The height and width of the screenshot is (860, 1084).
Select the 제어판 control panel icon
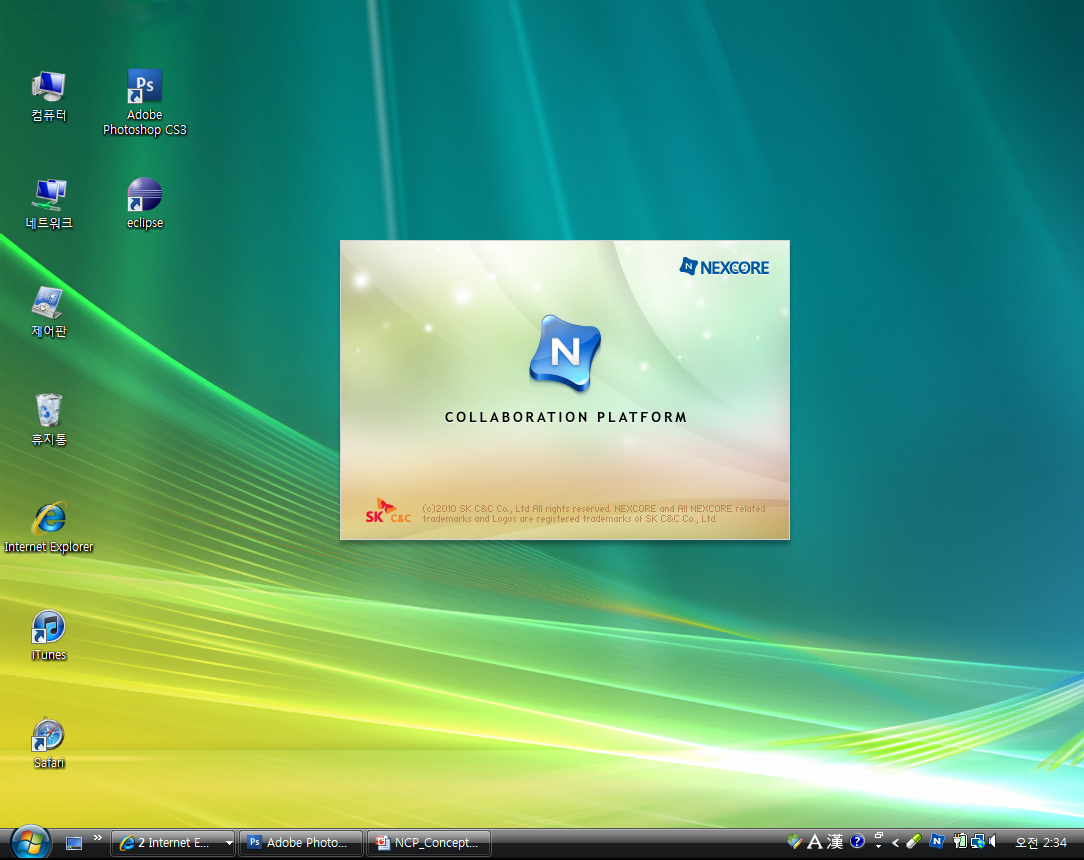tap(48, 312)
